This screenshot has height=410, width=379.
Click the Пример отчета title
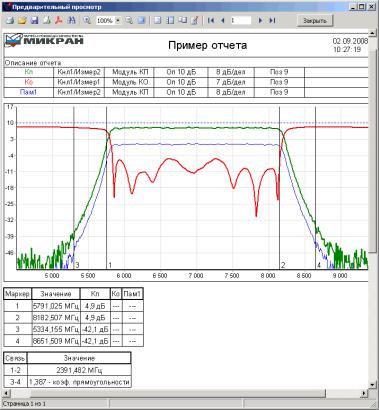(x=207, y=45)
